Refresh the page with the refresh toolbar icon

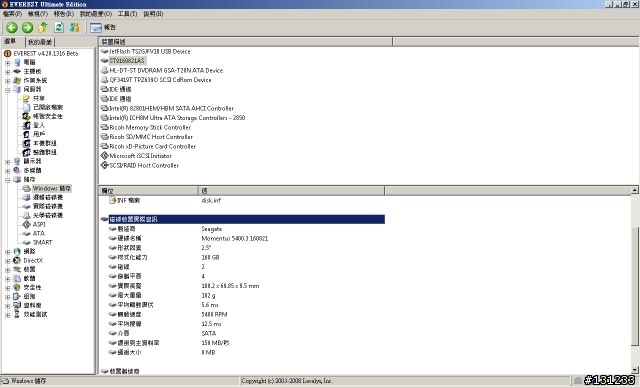(59, 27)
